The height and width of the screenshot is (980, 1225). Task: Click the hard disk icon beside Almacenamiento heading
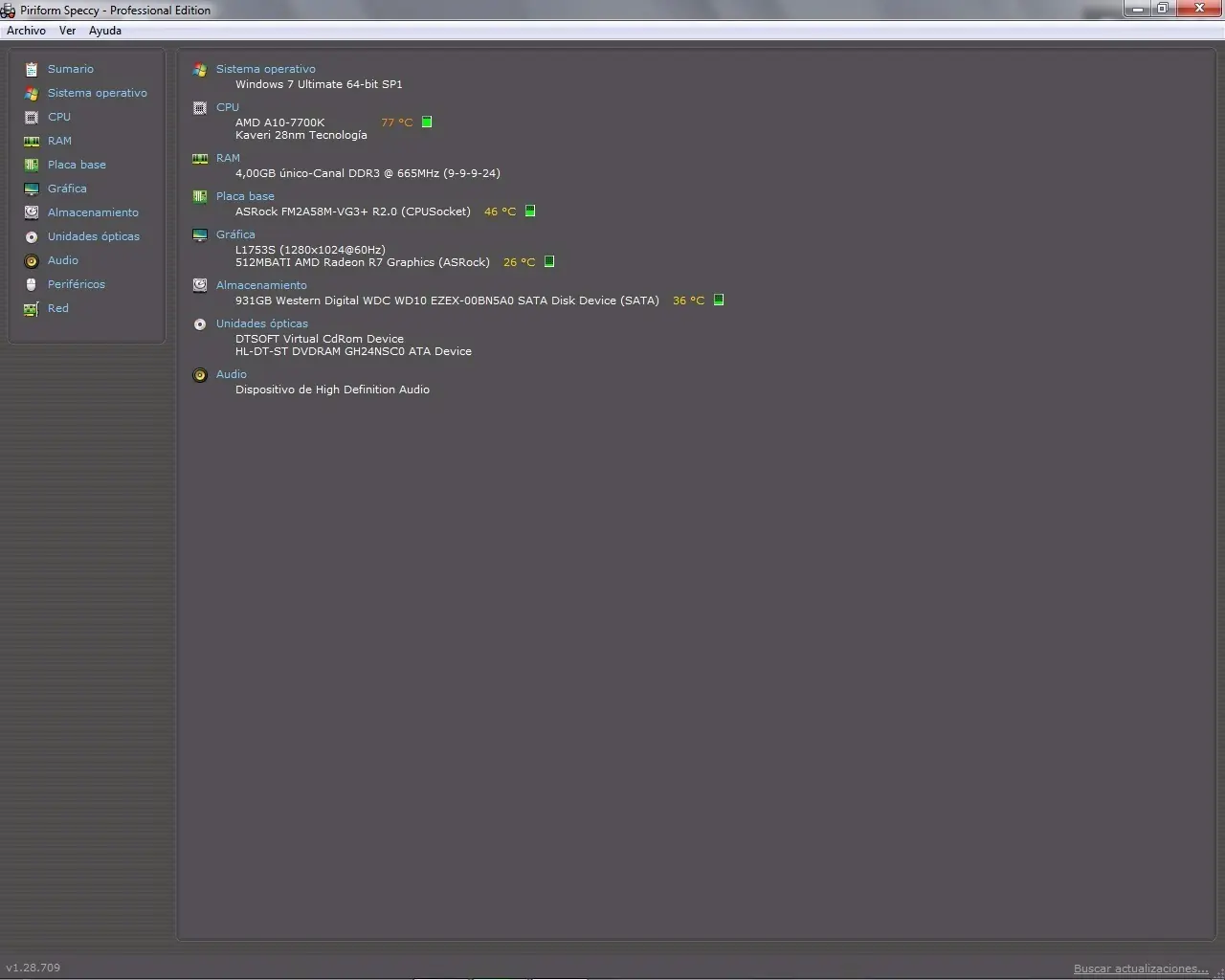[200, 285]
